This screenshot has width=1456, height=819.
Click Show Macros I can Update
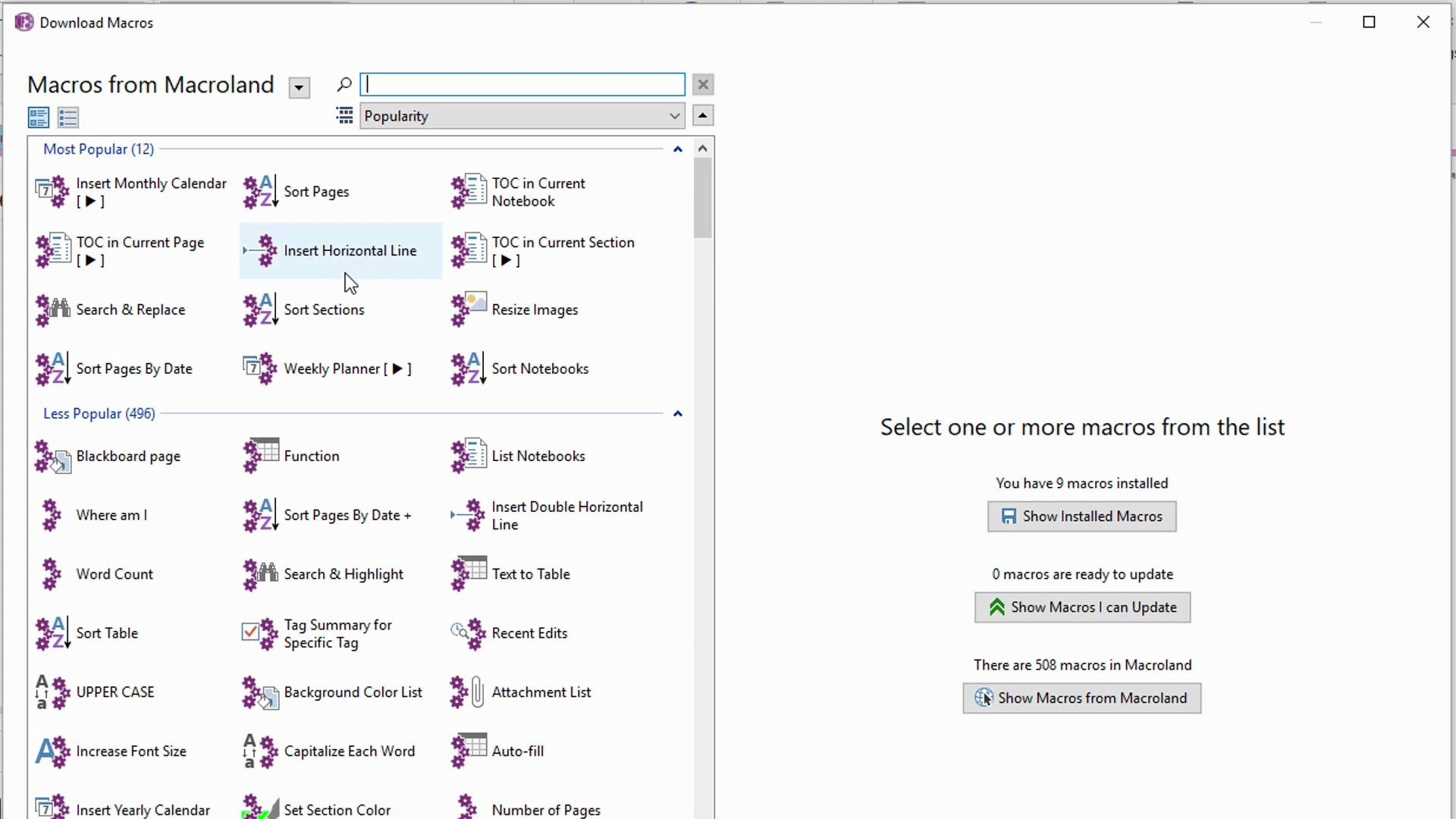[1081, 607]
